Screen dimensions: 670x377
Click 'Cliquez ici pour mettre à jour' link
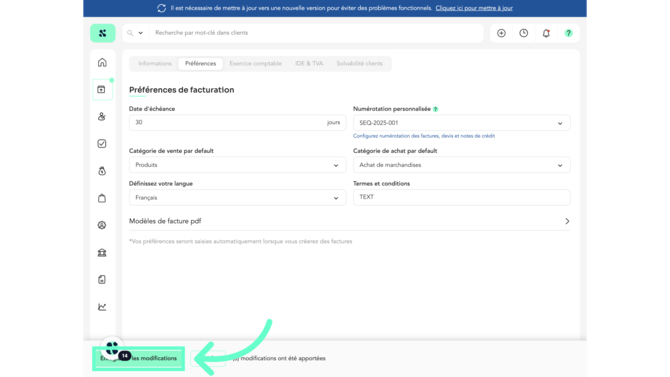(x=474, y=8)
